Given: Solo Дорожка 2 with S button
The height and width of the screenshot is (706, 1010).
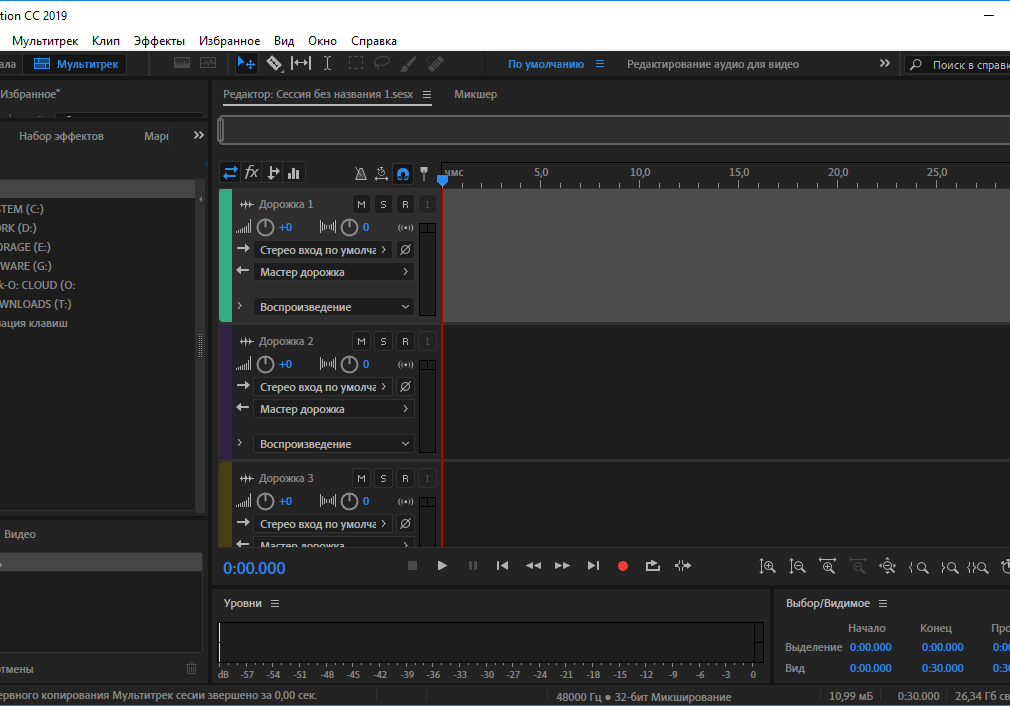Looking at the screenshot, I should 383,341.
